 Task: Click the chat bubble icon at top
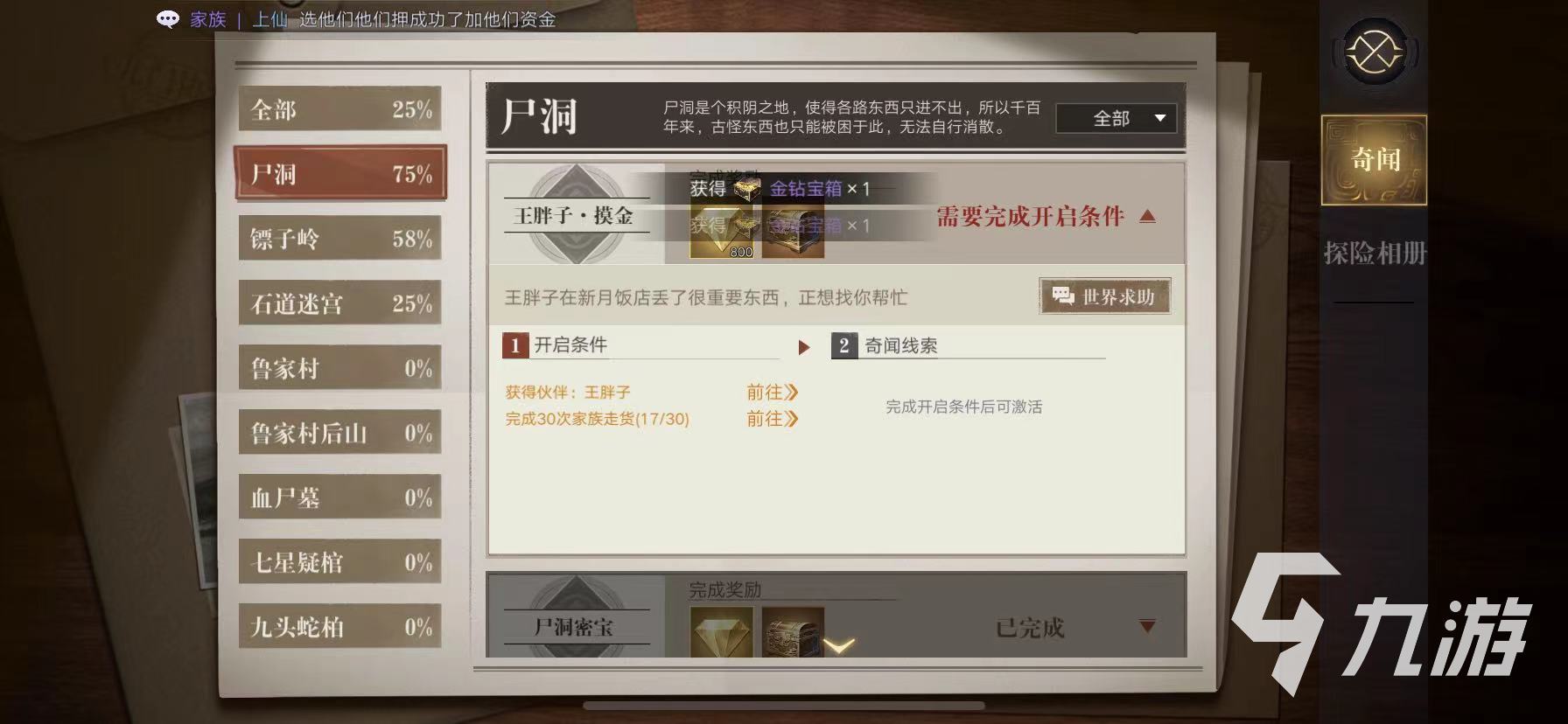pos(167,19)
